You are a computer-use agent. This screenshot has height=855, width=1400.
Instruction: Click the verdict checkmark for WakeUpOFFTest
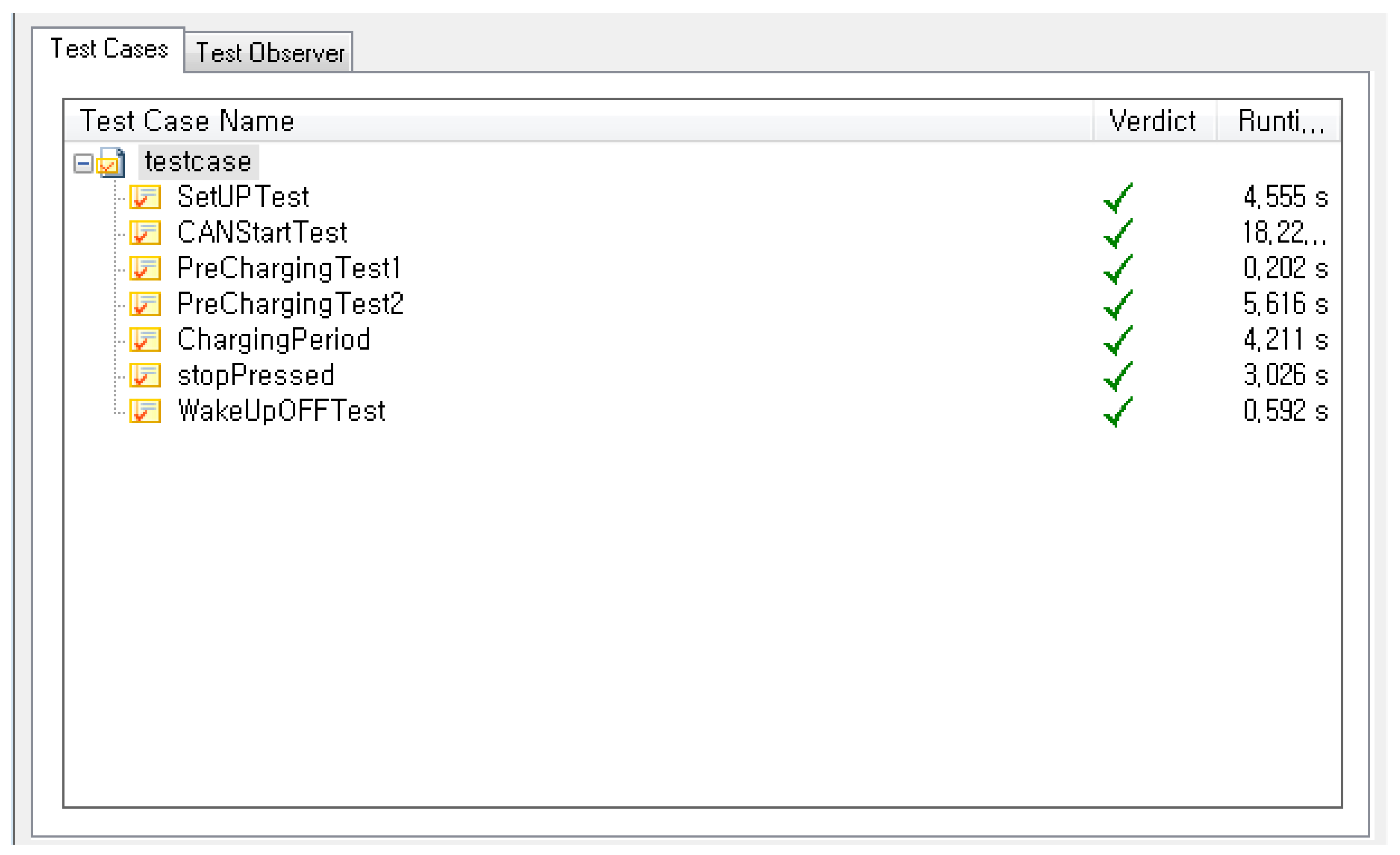1118,412
